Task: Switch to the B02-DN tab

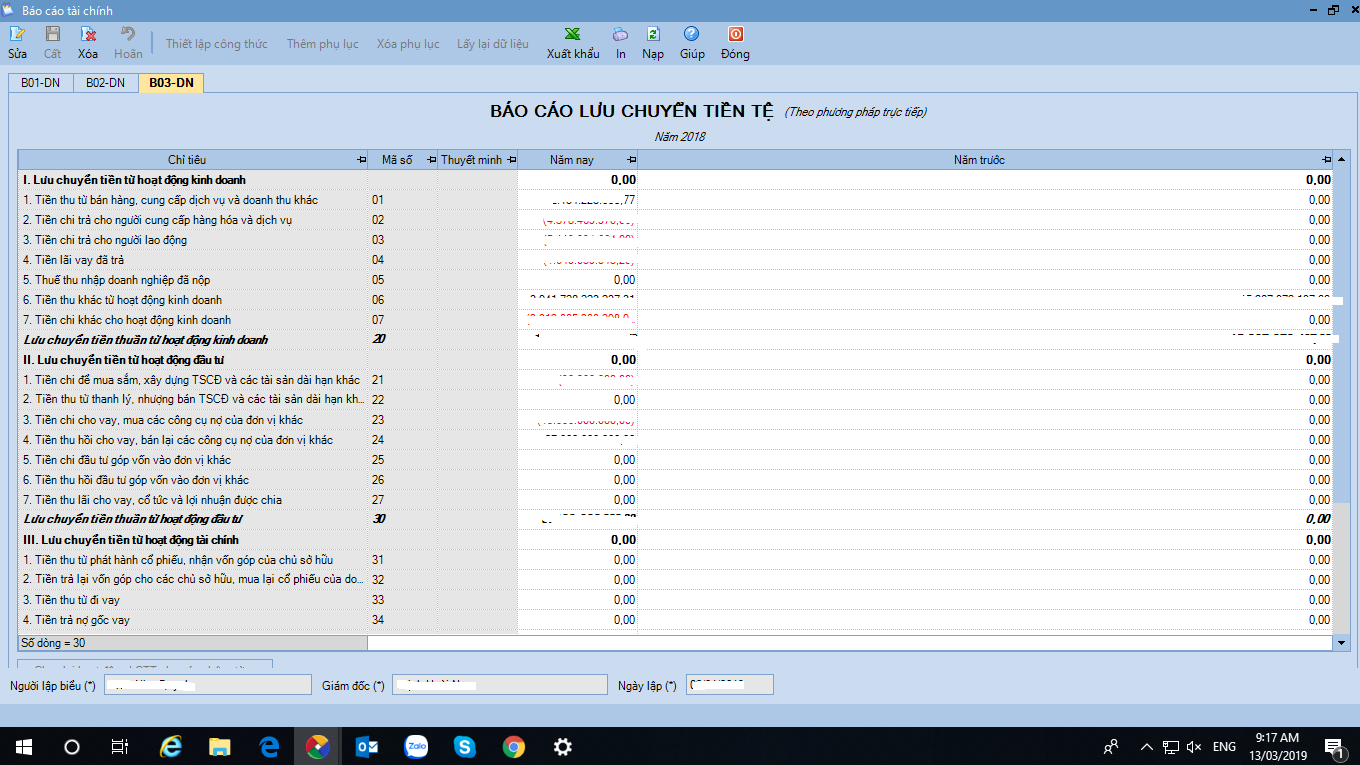Action: tap(105, 83)
